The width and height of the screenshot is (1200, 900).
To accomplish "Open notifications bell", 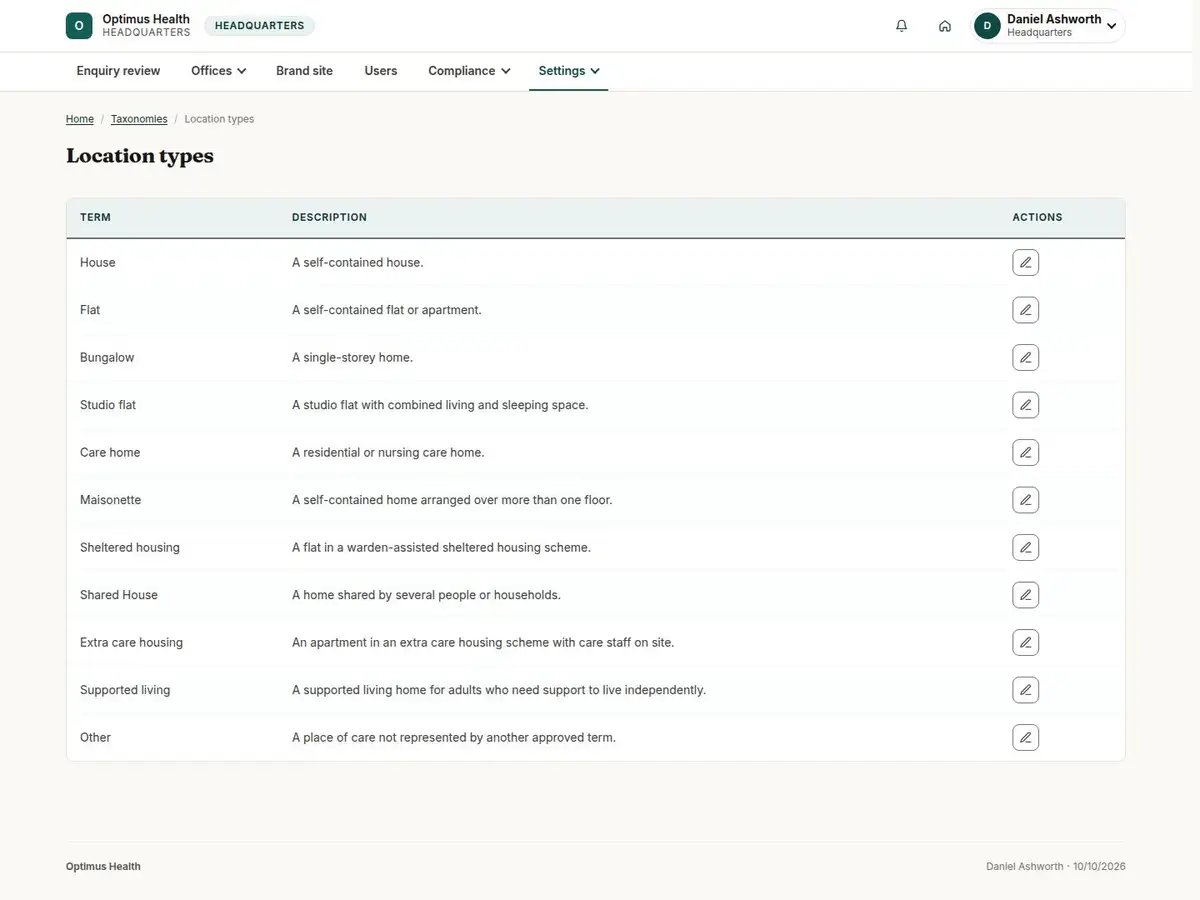I will (x=902, y=26).
